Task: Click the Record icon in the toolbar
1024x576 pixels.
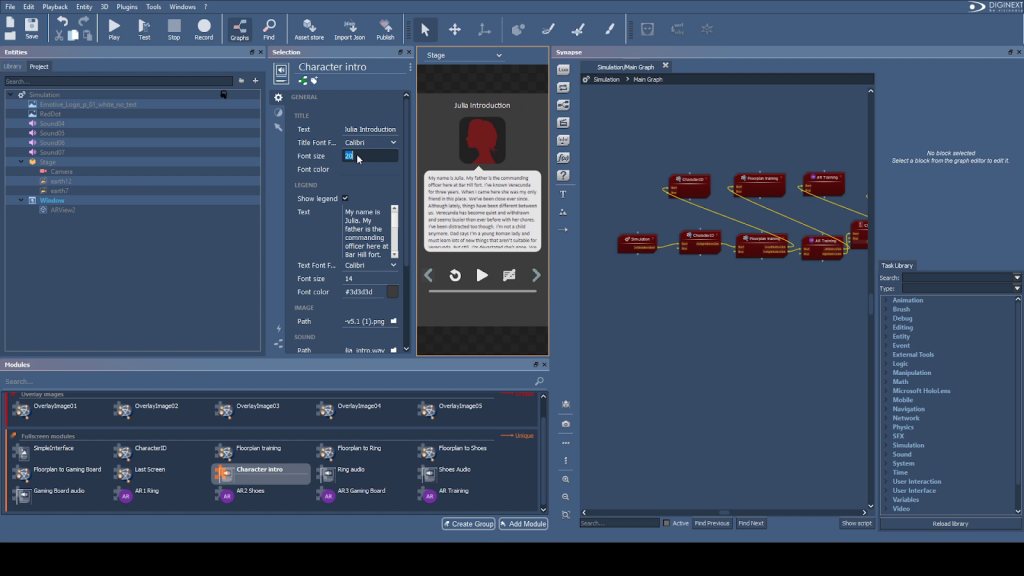Action: (x=204, y=29)
